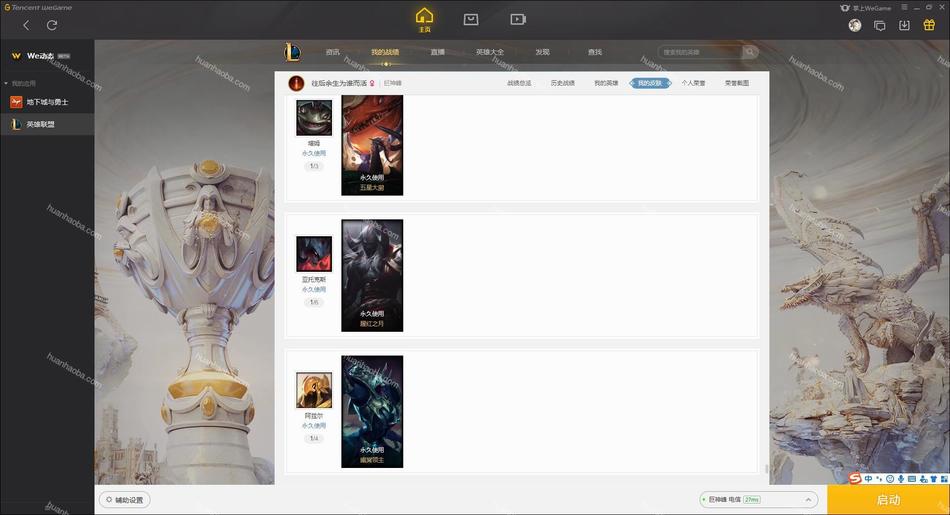Expand the 巨神峰 电信 server dropdown
Image resolution: width=950 pixels, height=515 pixels.
click(x=759, y=500)
